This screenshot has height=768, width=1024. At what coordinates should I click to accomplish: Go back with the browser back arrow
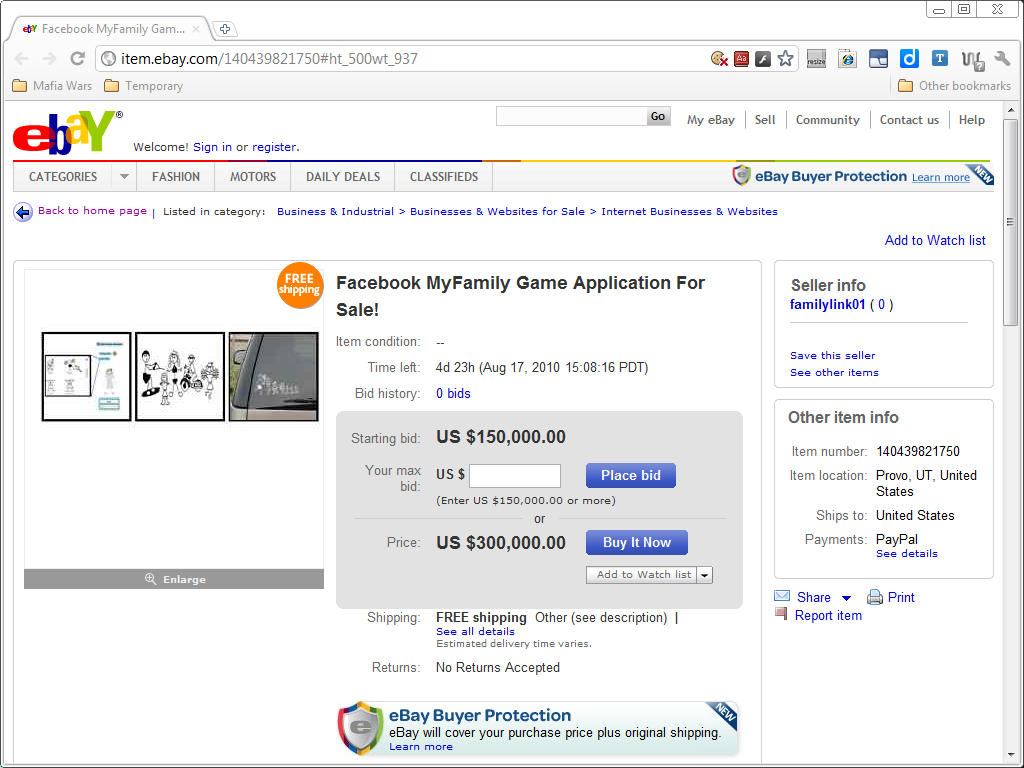(x=22, y=59)
